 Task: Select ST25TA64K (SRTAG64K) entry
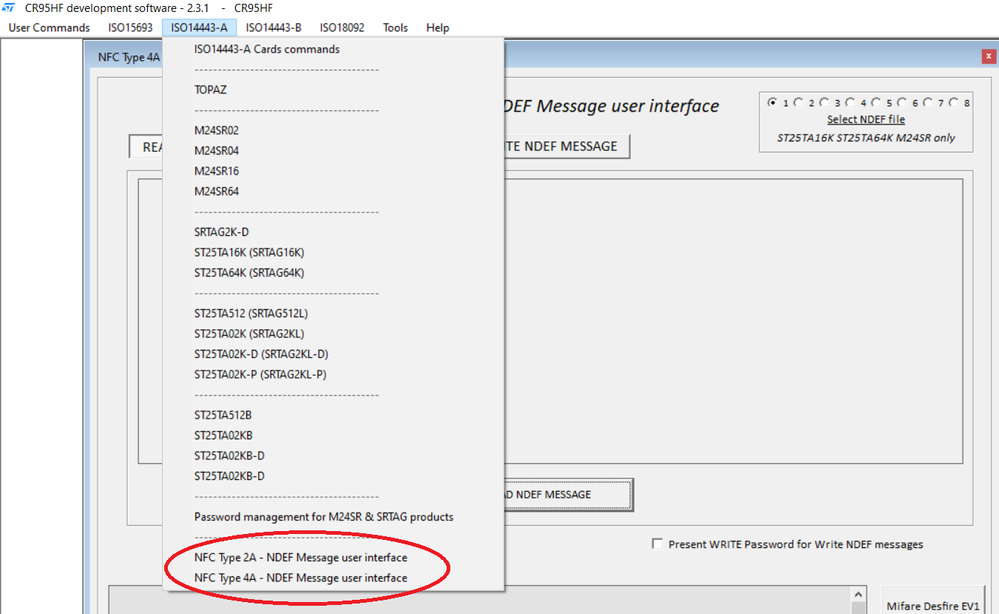333,273
